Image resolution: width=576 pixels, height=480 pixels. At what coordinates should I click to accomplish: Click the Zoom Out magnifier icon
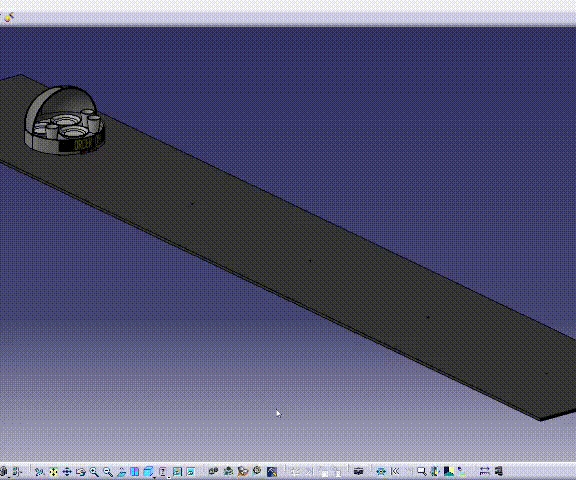point(108,472)
